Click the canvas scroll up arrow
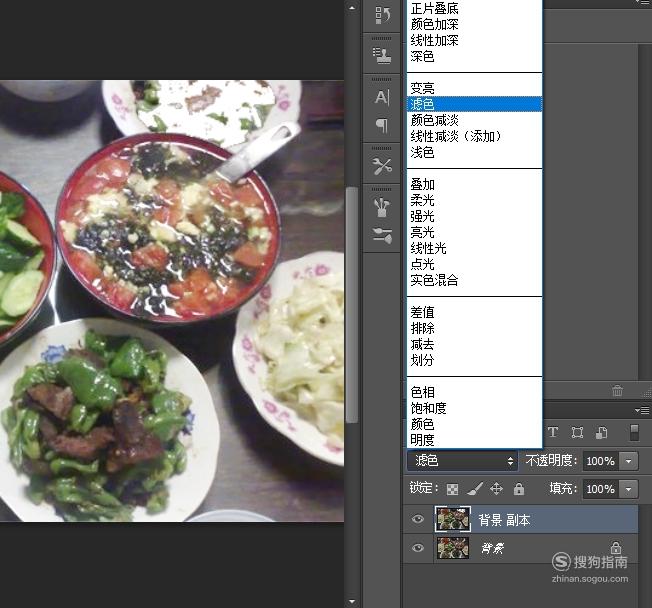Viewport: 652px width, 608px height. click(352, 7)
